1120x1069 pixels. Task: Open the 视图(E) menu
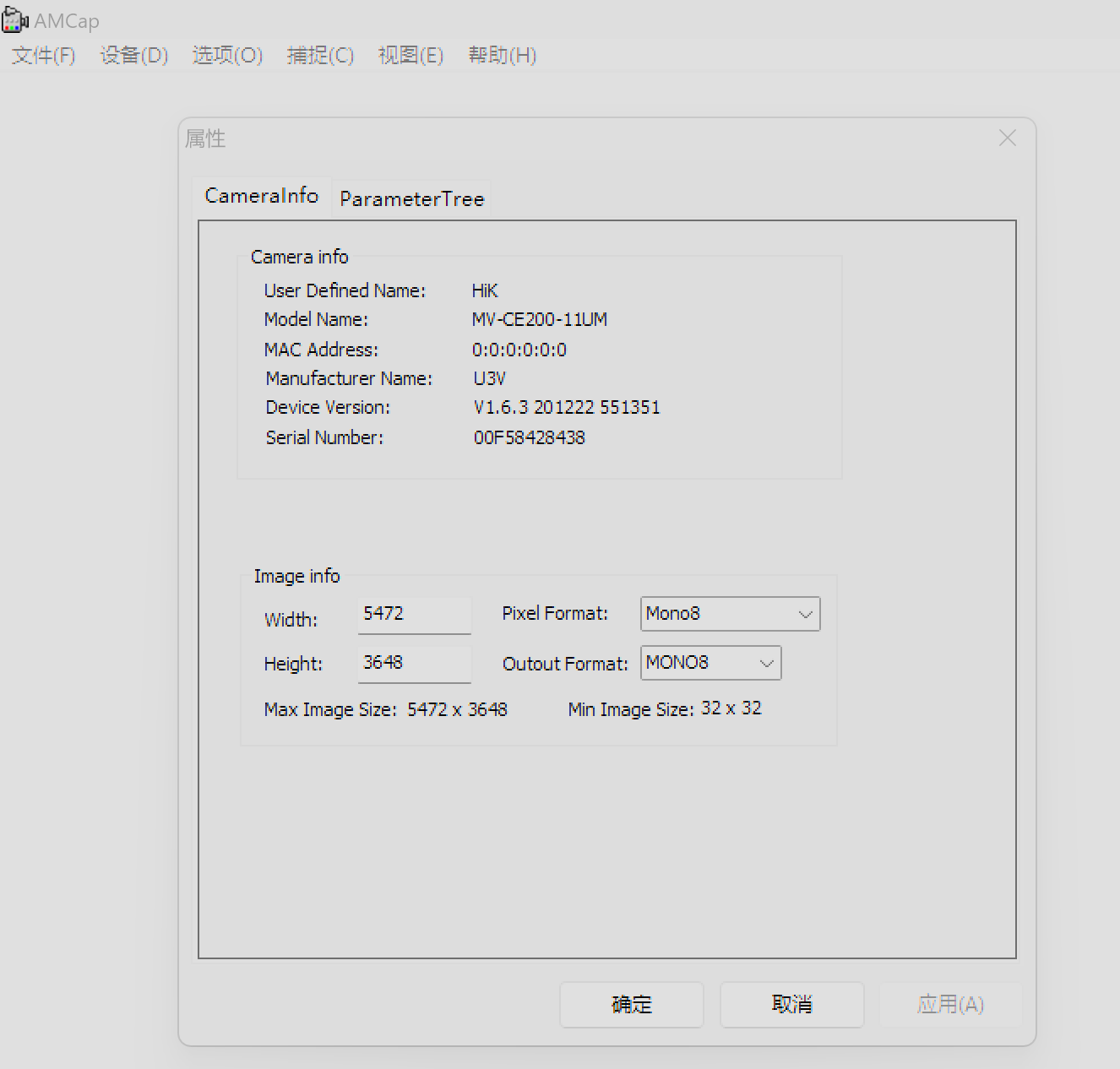coord(410,56)
